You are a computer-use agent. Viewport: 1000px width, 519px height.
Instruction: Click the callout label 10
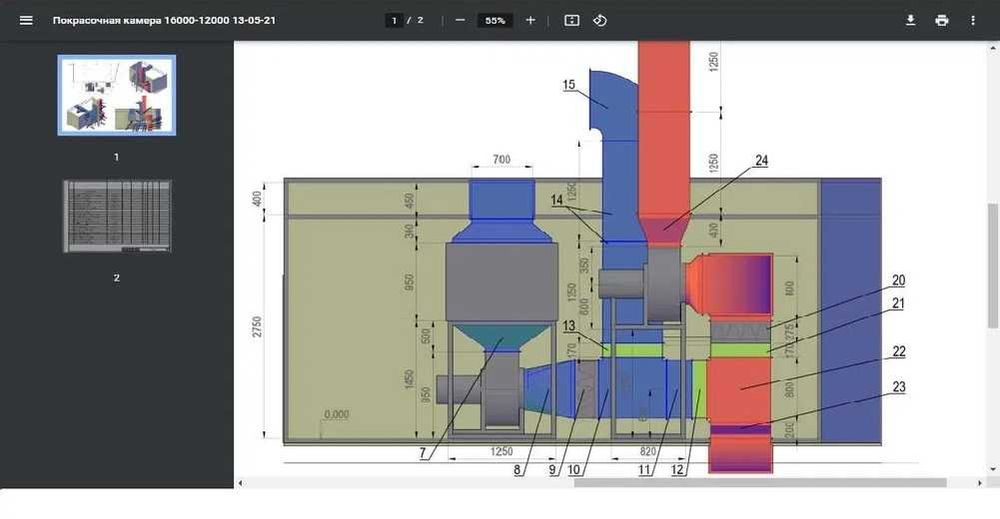click(573, 471)
